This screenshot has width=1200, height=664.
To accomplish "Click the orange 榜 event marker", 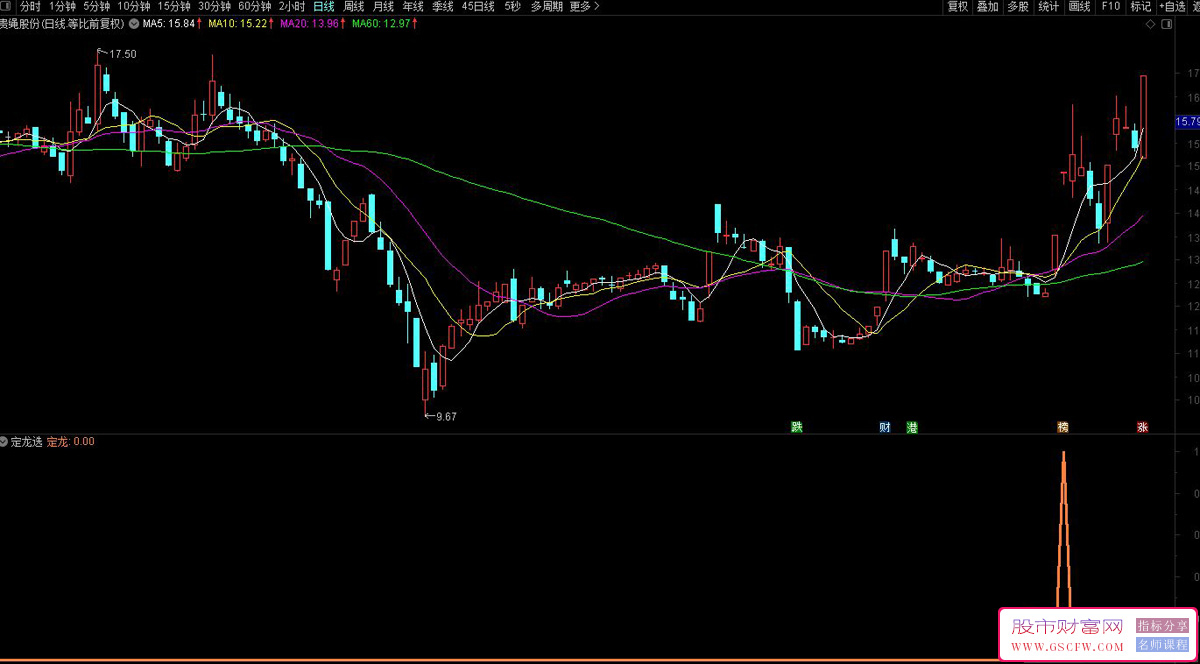I will [1063, 427].
